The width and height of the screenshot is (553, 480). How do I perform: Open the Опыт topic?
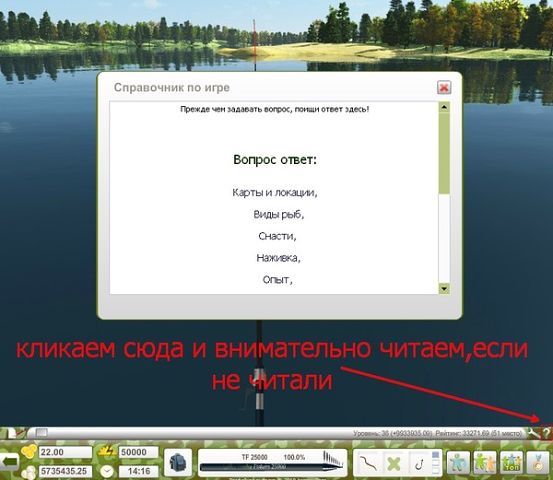pyautogui.click(x=278, y=280)
